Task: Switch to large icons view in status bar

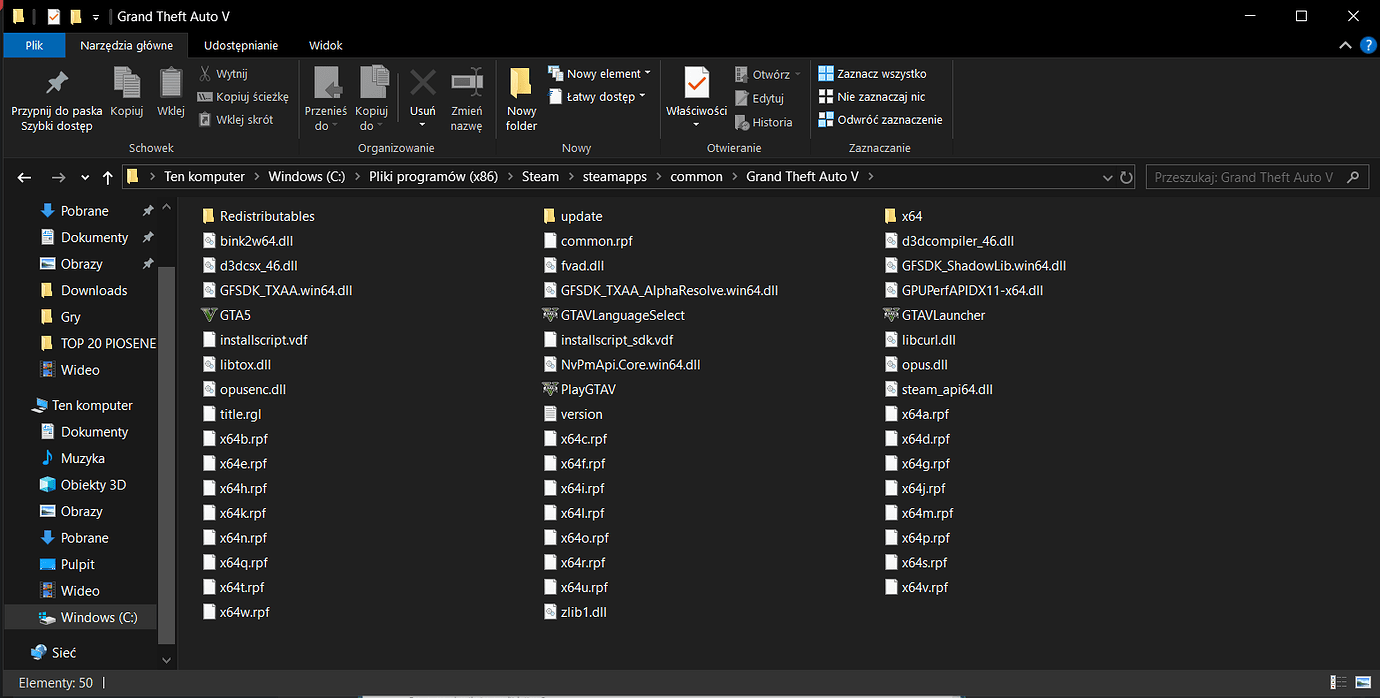Action: coord(1364,682)
